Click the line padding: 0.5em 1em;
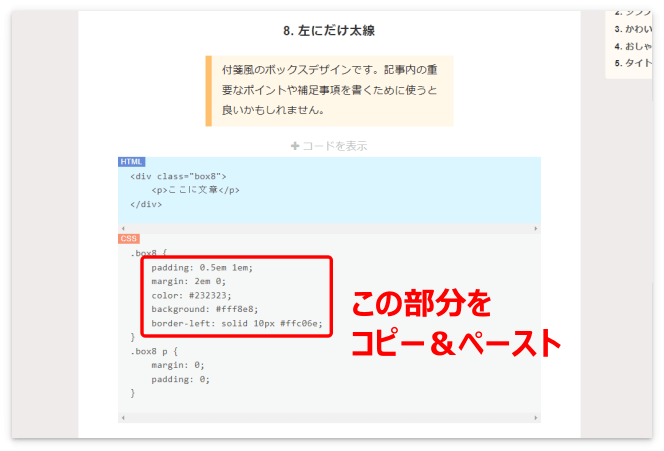The width and height of the screenshot is (664, 451). tap(202, 268)
